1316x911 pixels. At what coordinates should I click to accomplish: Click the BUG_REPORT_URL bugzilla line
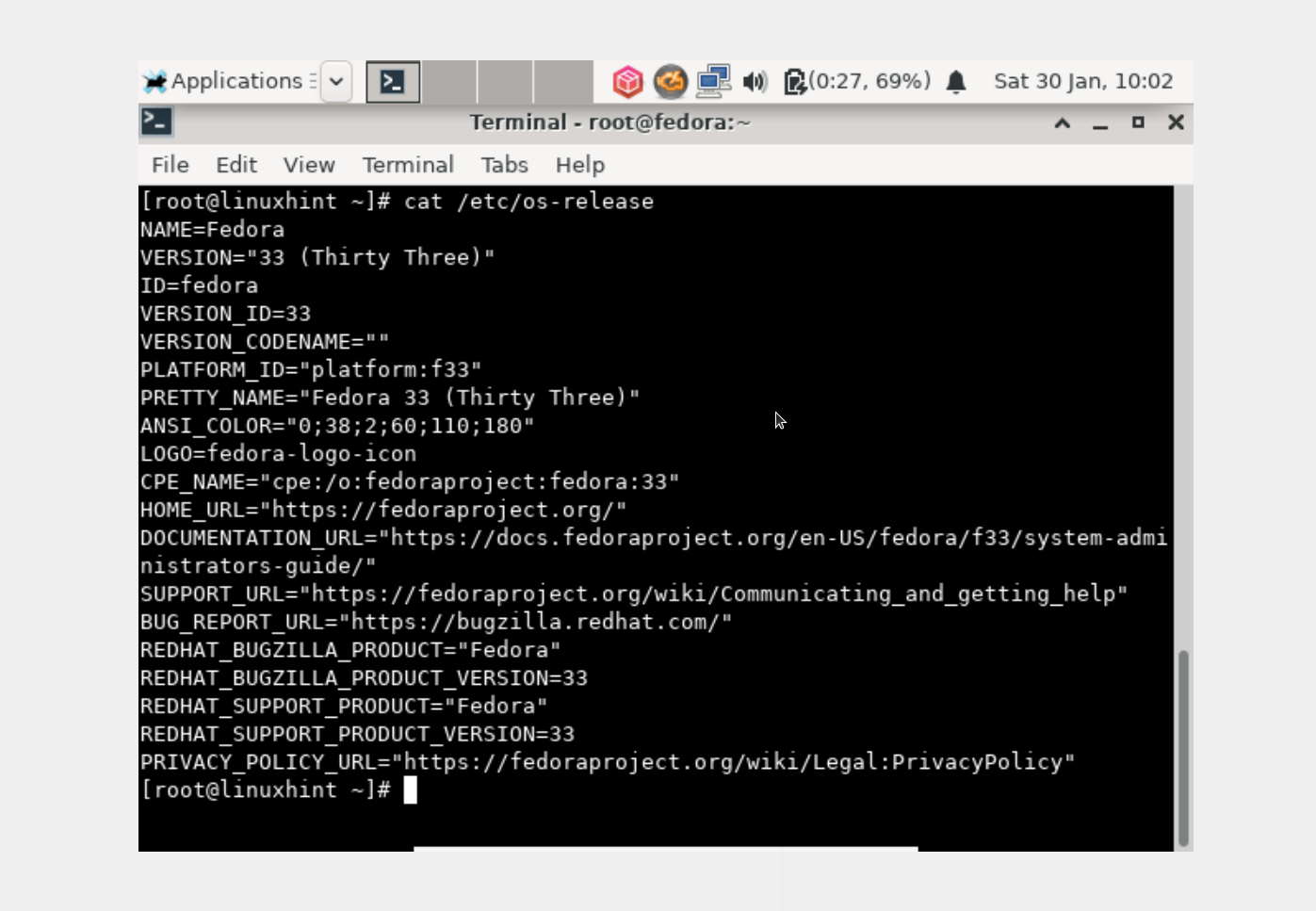[x=436, y=622]
